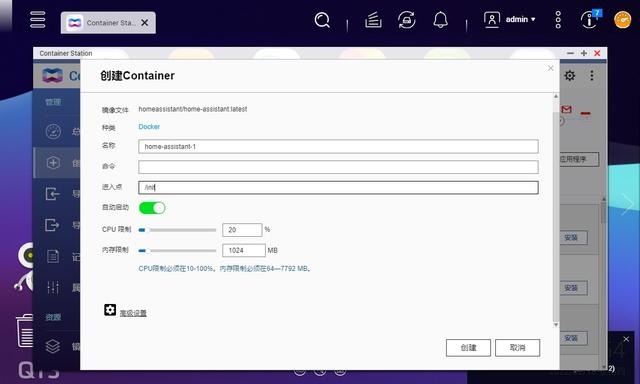
Task: Click the entrypoint field containing /init
Action: pyautogui.click(x=338, y=188)
